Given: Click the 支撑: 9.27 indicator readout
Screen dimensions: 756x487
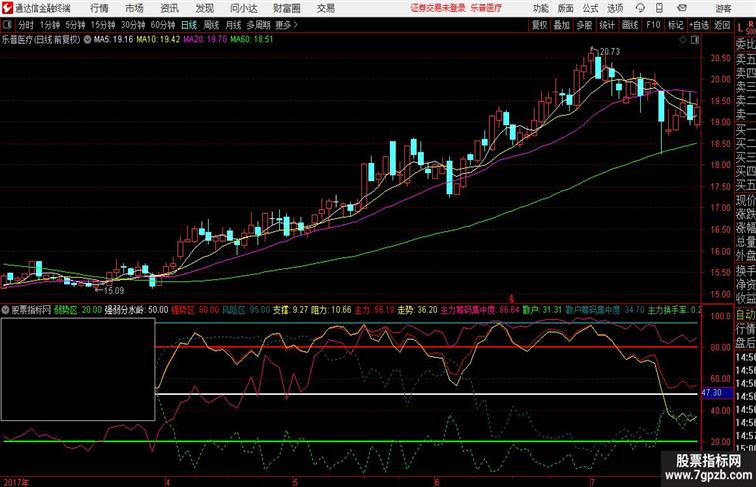Looking at the screenshot, I should pos(290,310).
